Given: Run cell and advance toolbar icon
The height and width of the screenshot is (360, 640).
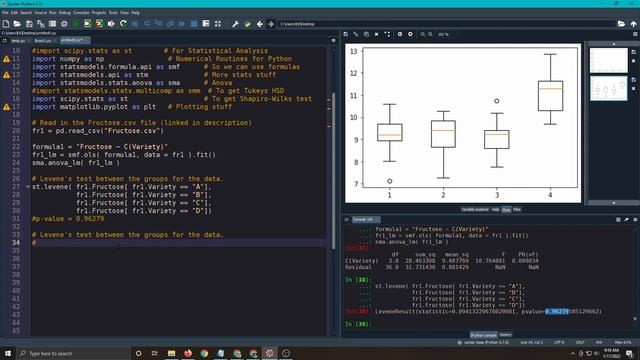Looking at the screenshot, I should [x=99, y=24].
